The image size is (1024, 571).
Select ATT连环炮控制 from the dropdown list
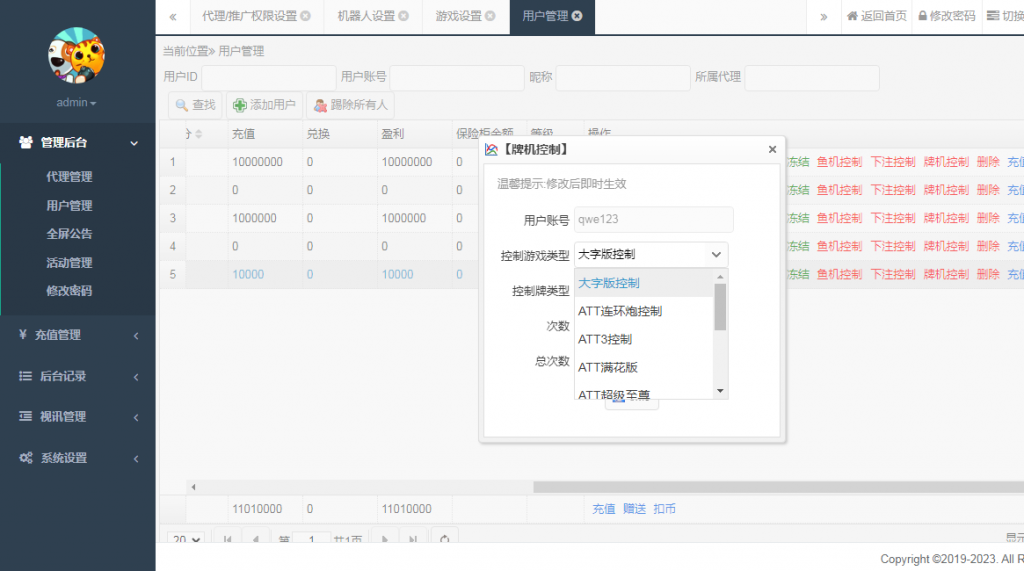[619, 311]
